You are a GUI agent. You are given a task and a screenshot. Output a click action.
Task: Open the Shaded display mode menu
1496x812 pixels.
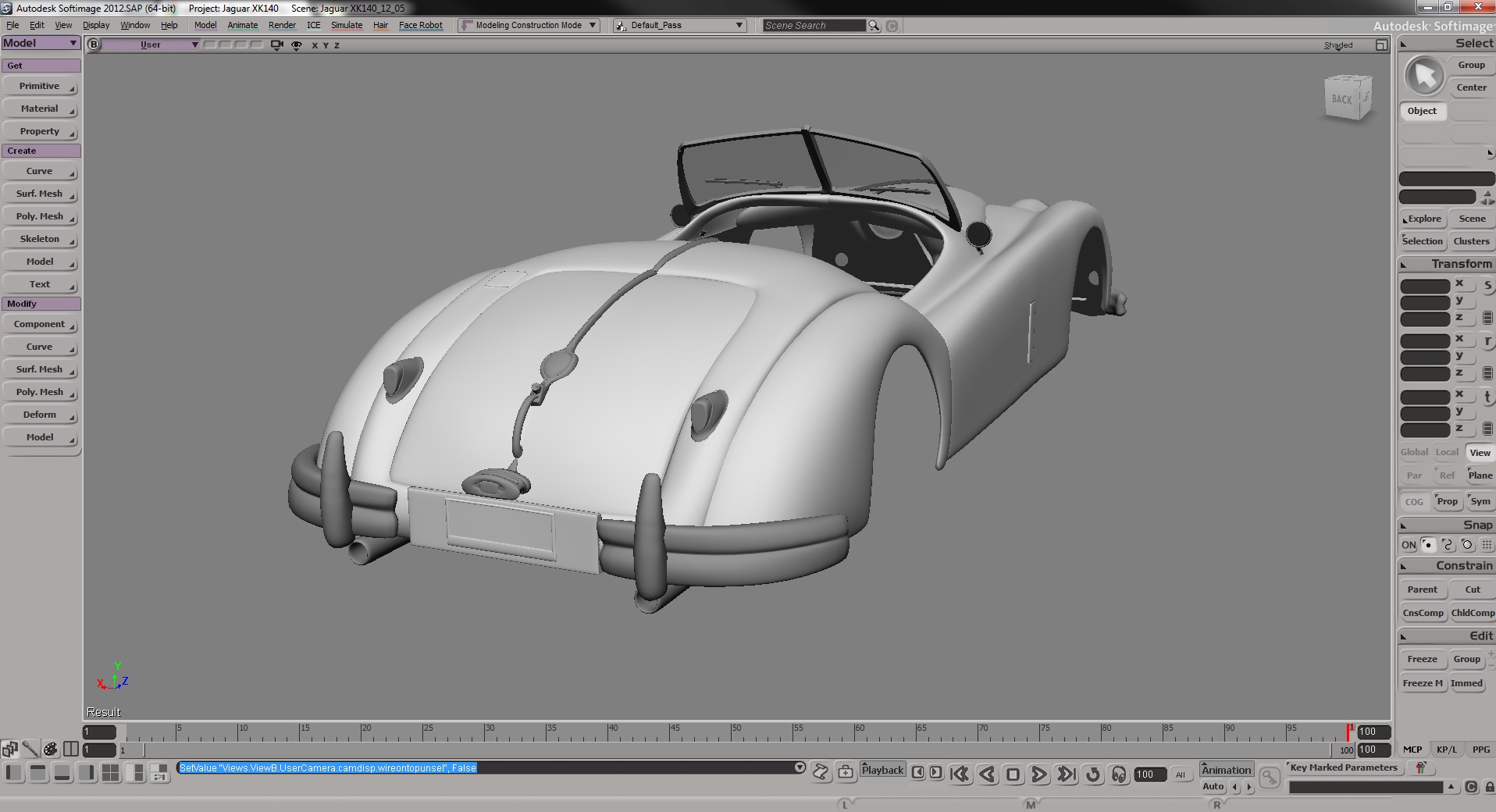[x=1337, y=45]
